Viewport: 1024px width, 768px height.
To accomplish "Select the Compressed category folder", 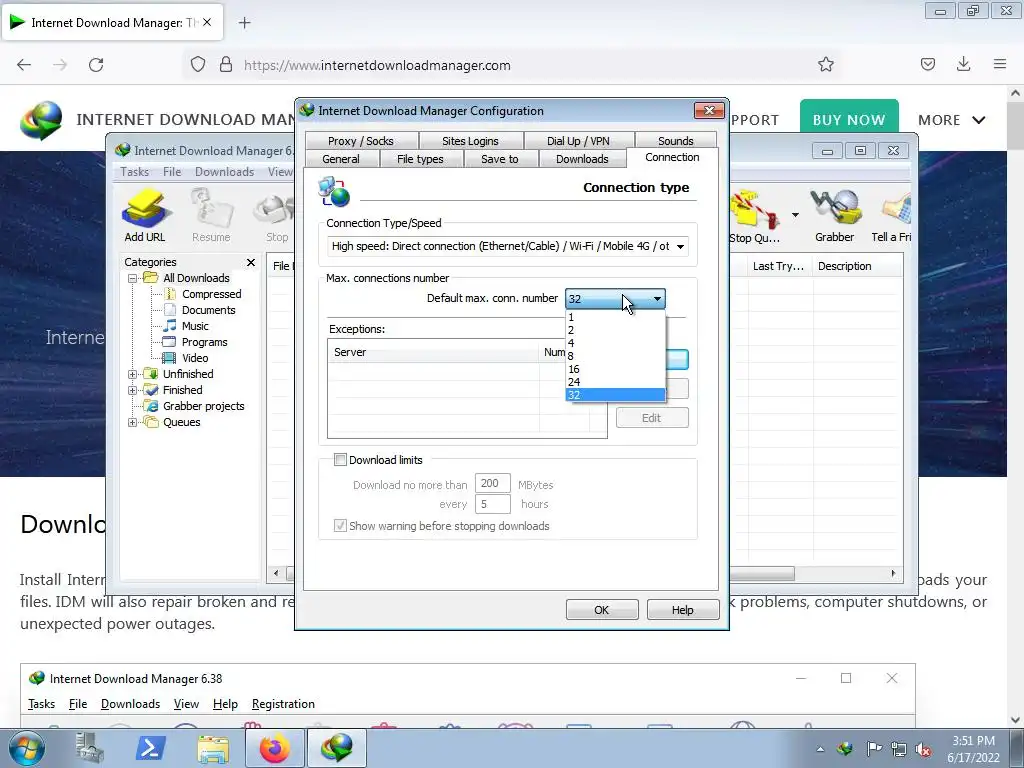I will [x=211, y=294].
